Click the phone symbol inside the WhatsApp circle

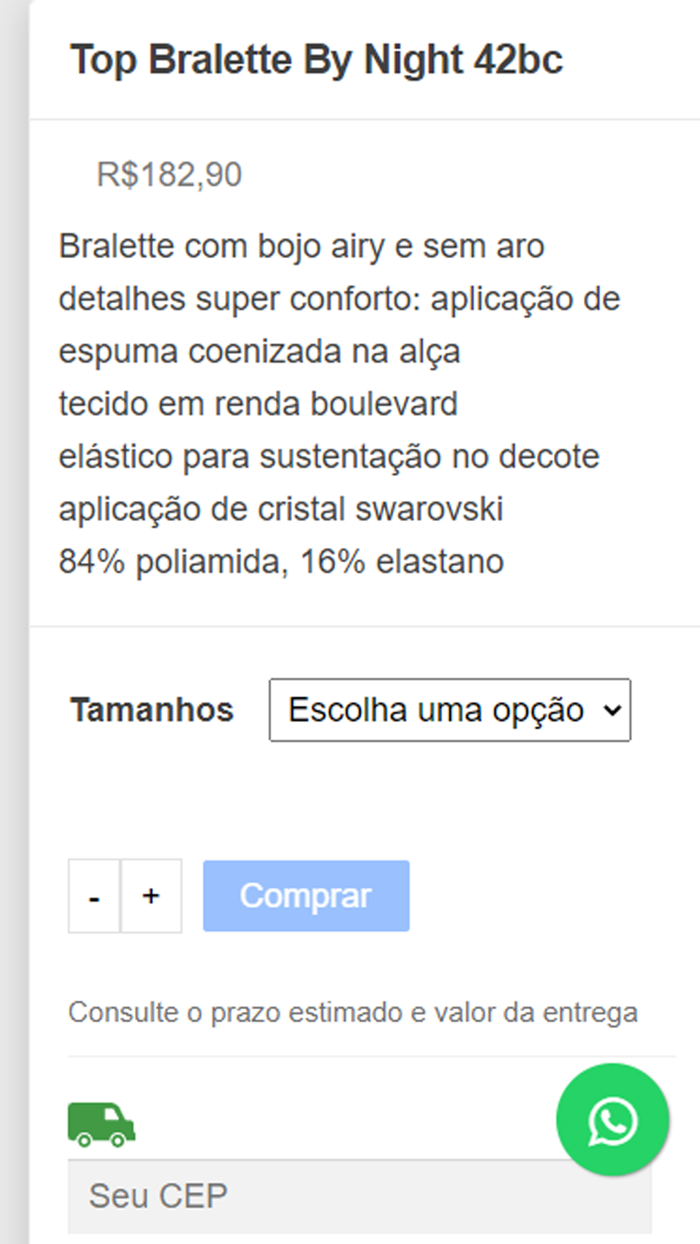tap(611, 1120)
